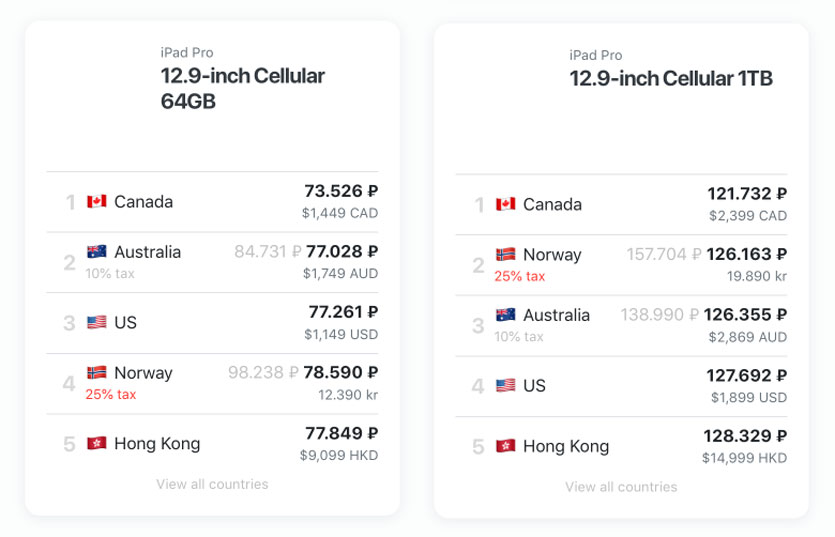This screenshot has height=537, width=835.
Task: Click the Canada flag in 1TB card
Action: click(x=505, y=205)
